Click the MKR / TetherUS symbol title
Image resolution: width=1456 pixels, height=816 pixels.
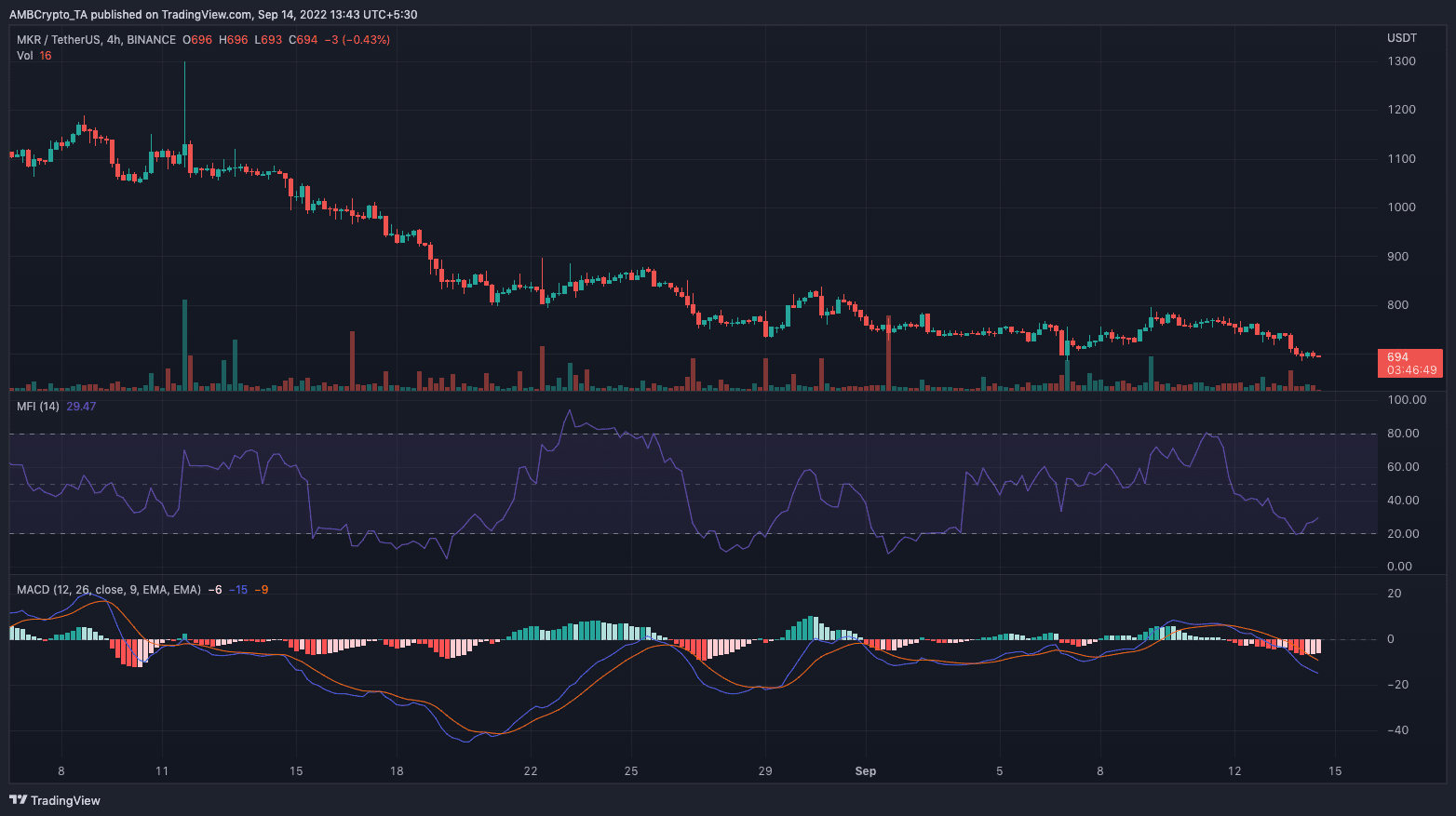(96, 40)
